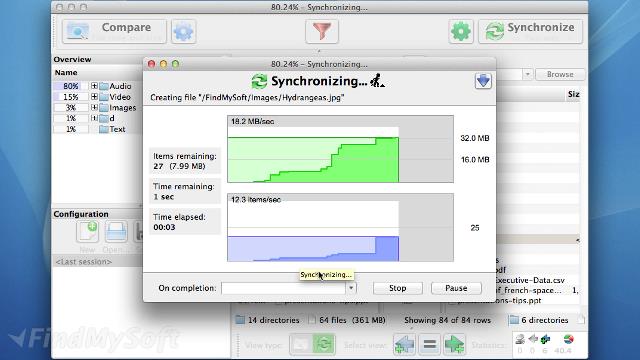640x360 pixels.
Task: Expand the Video folder tree node
Action: point(94,97)
